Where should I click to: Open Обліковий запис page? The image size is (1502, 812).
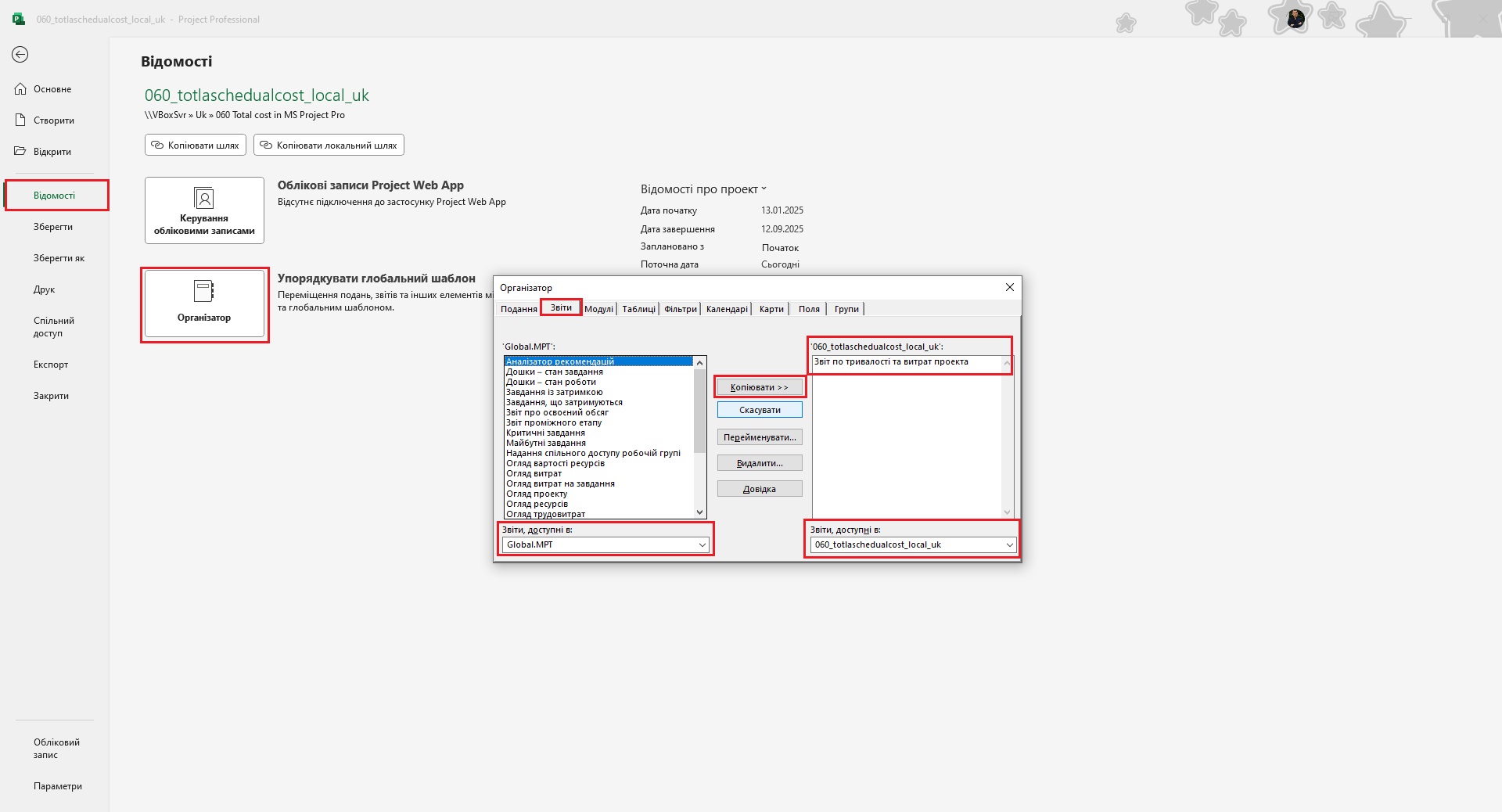click(56, 749)
